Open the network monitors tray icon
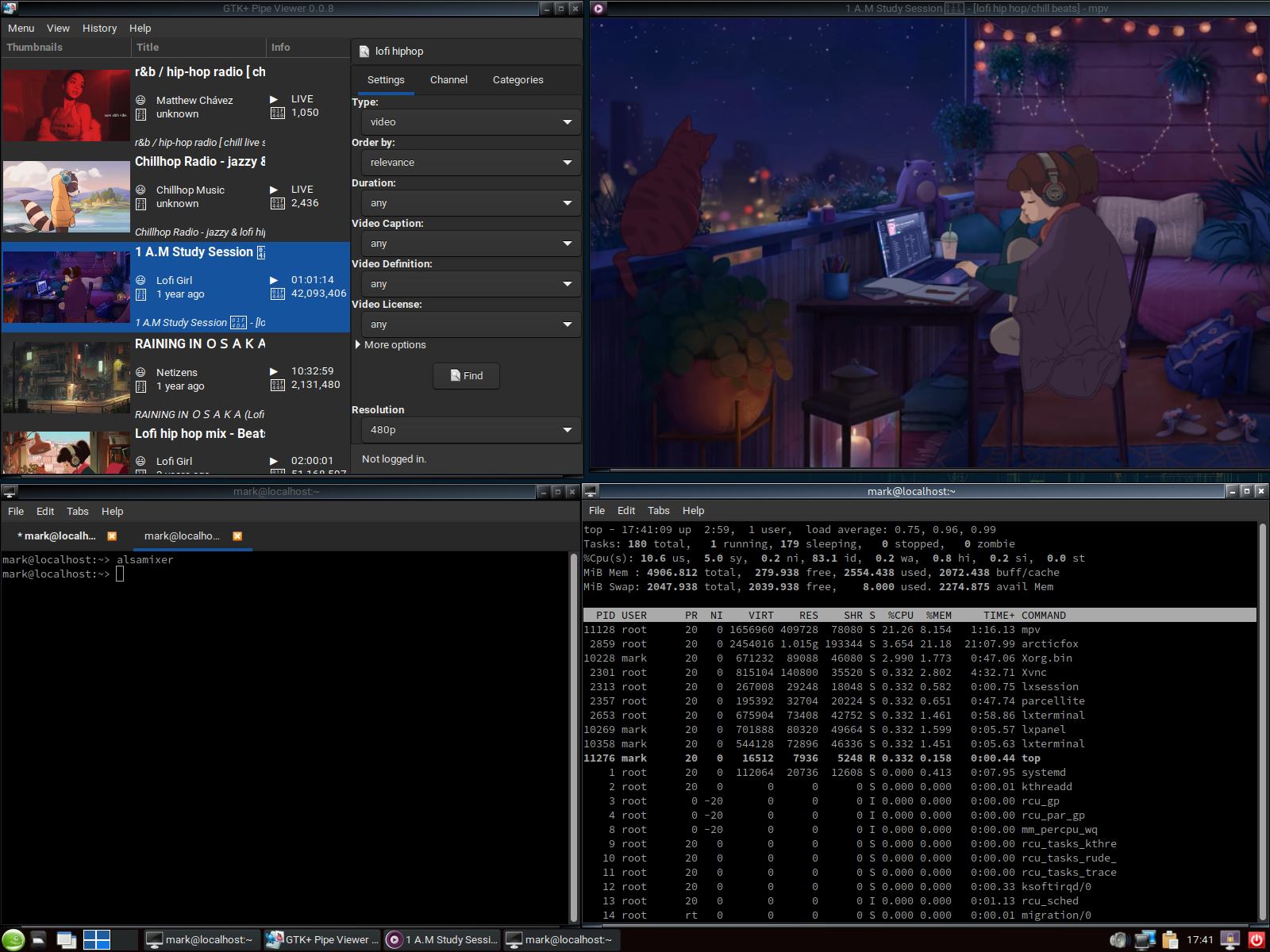The width and height of the screenshot is (1270, 952). [x=1145, y=940]
